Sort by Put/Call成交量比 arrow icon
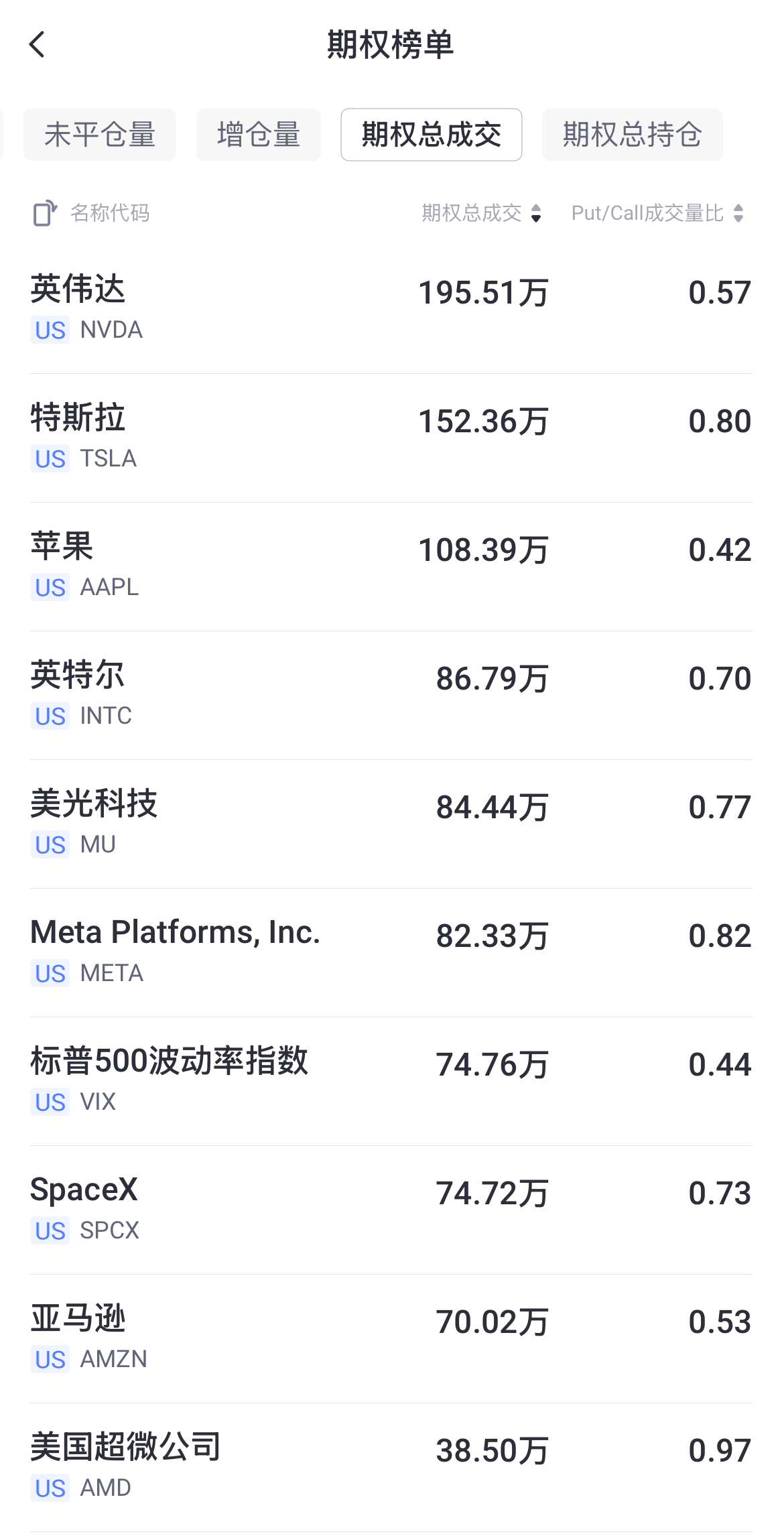 tap(738, 213)
